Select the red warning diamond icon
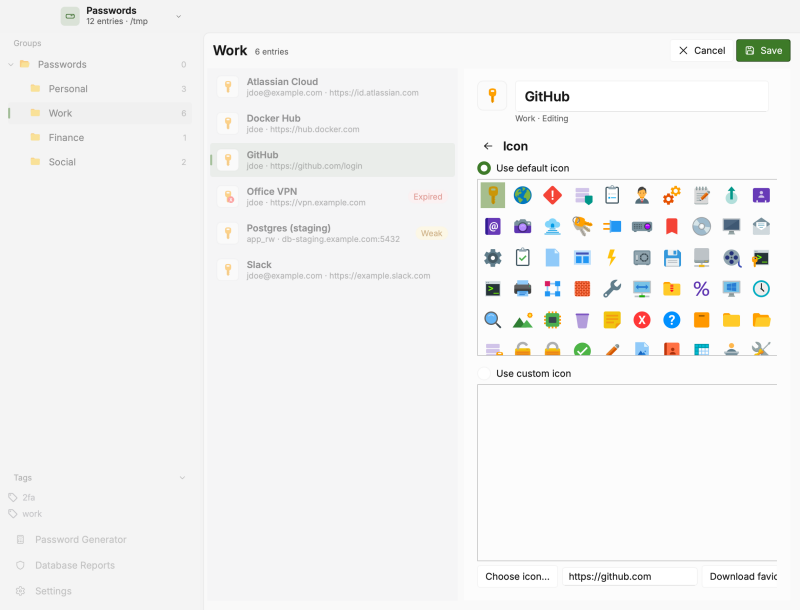 pyautogui.click(x=553, y=195)
